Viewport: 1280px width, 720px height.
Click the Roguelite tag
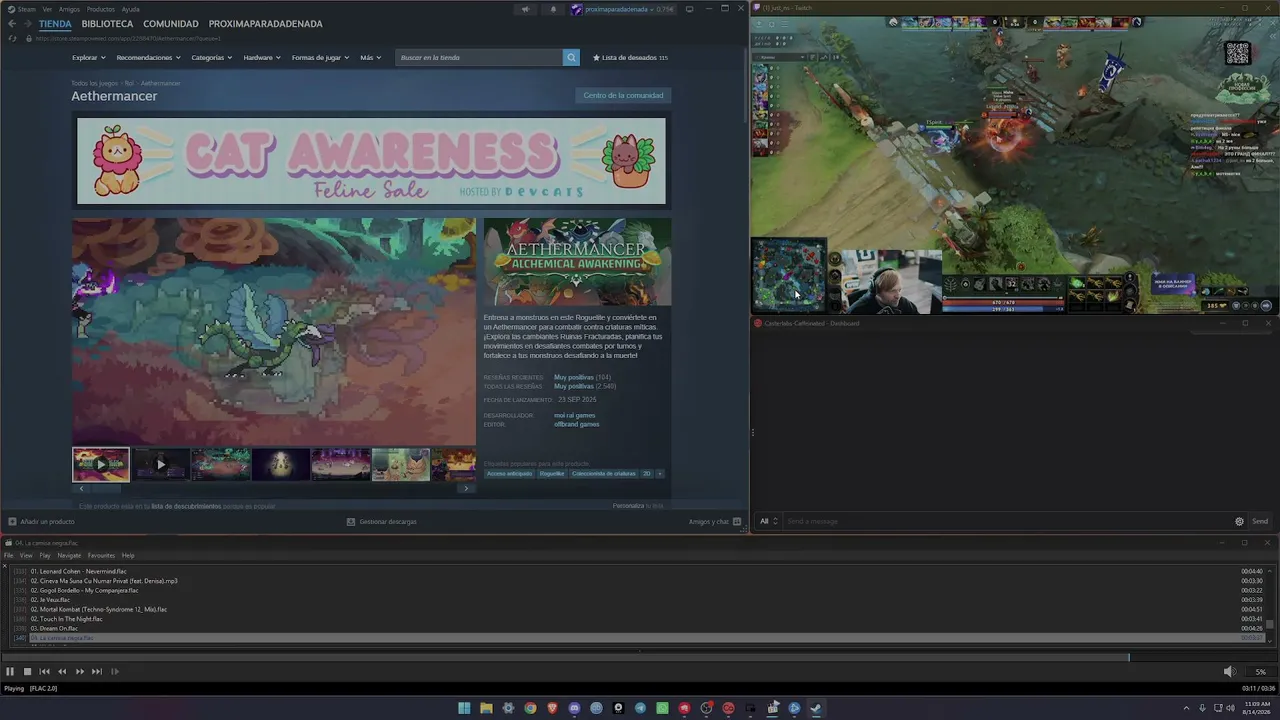(x=552, y=474)
